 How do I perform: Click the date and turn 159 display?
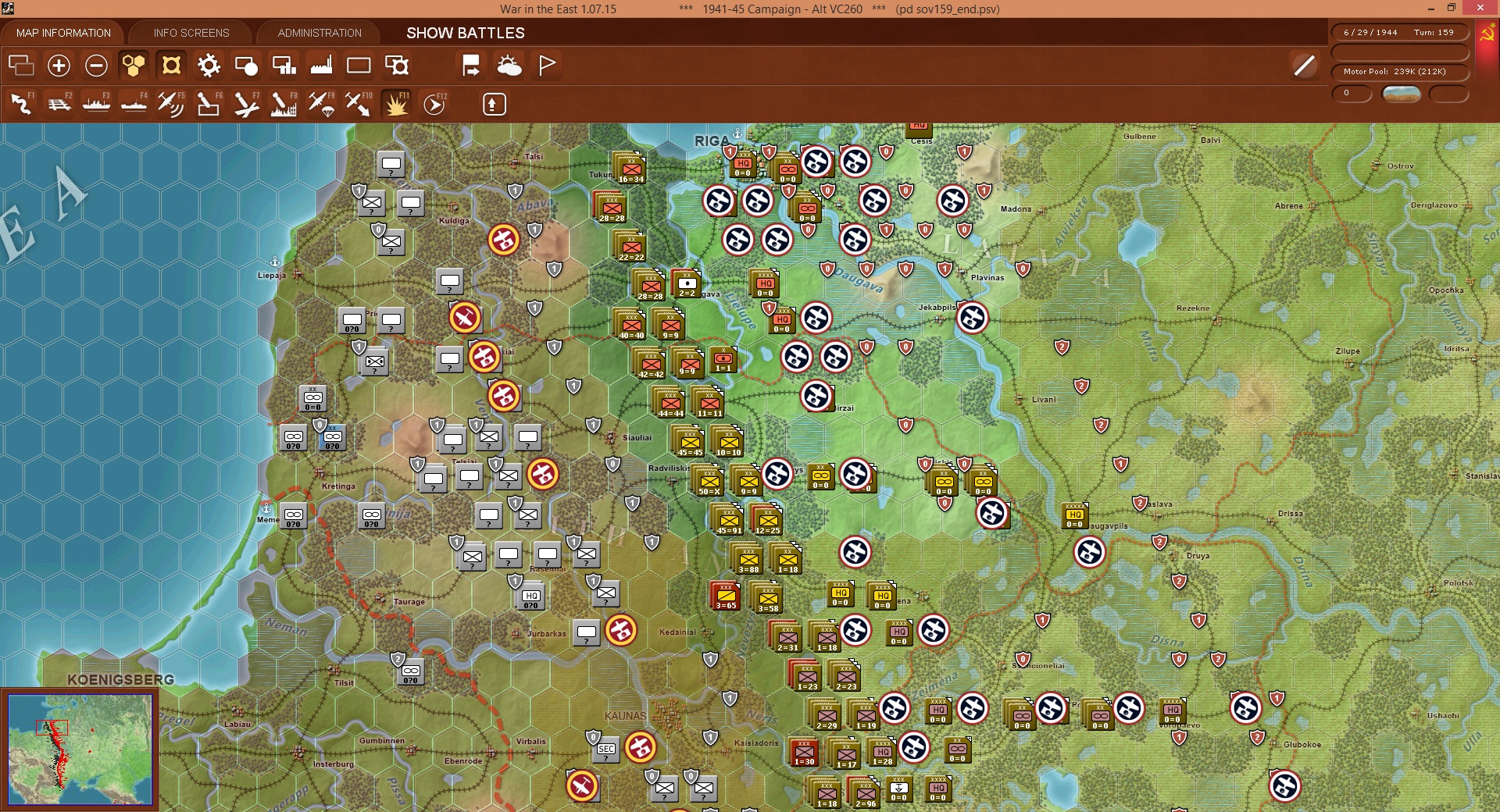(x=1399, y=33)
